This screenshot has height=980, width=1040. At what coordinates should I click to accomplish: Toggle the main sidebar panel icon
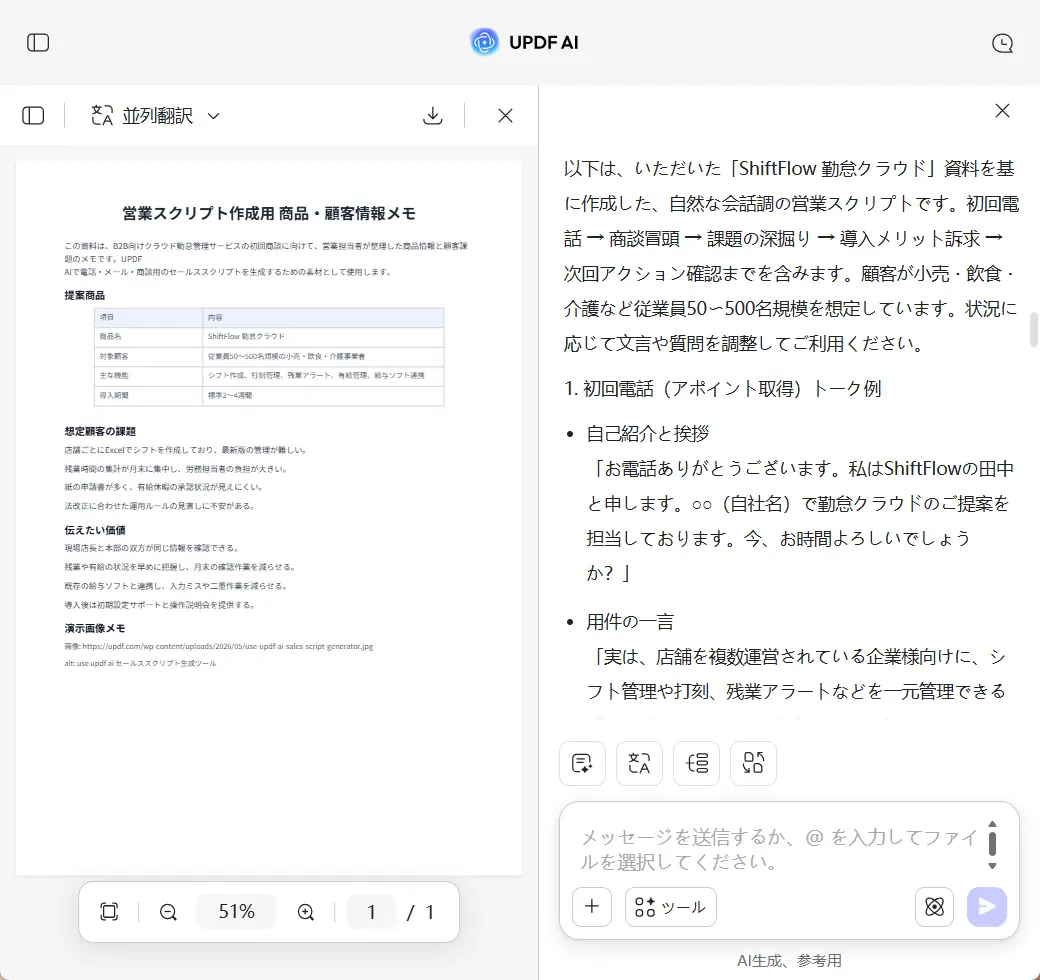[x=38, y=42]
